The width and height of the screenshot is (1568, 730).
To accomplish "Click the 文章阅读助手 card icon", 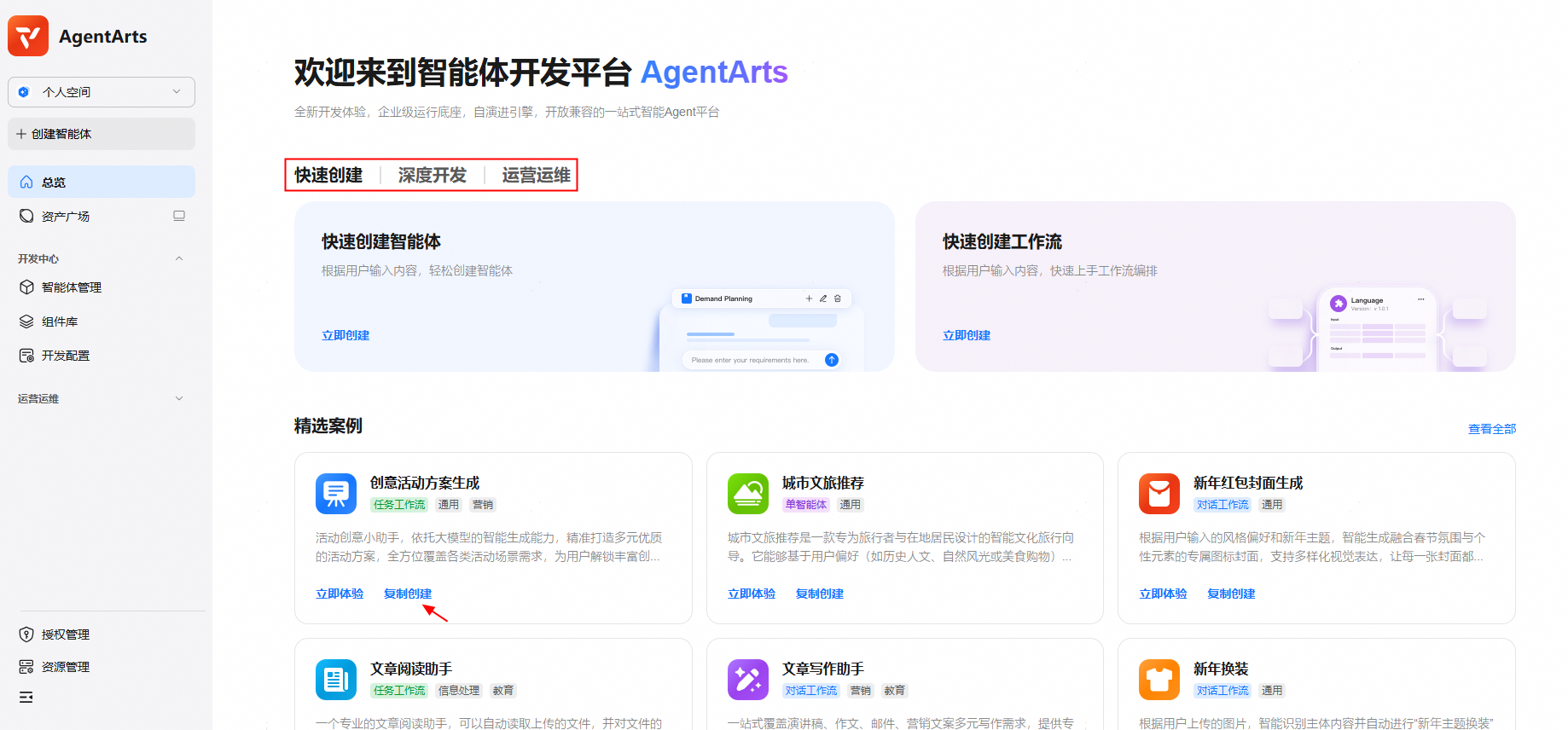I will [x=336, y=680].
